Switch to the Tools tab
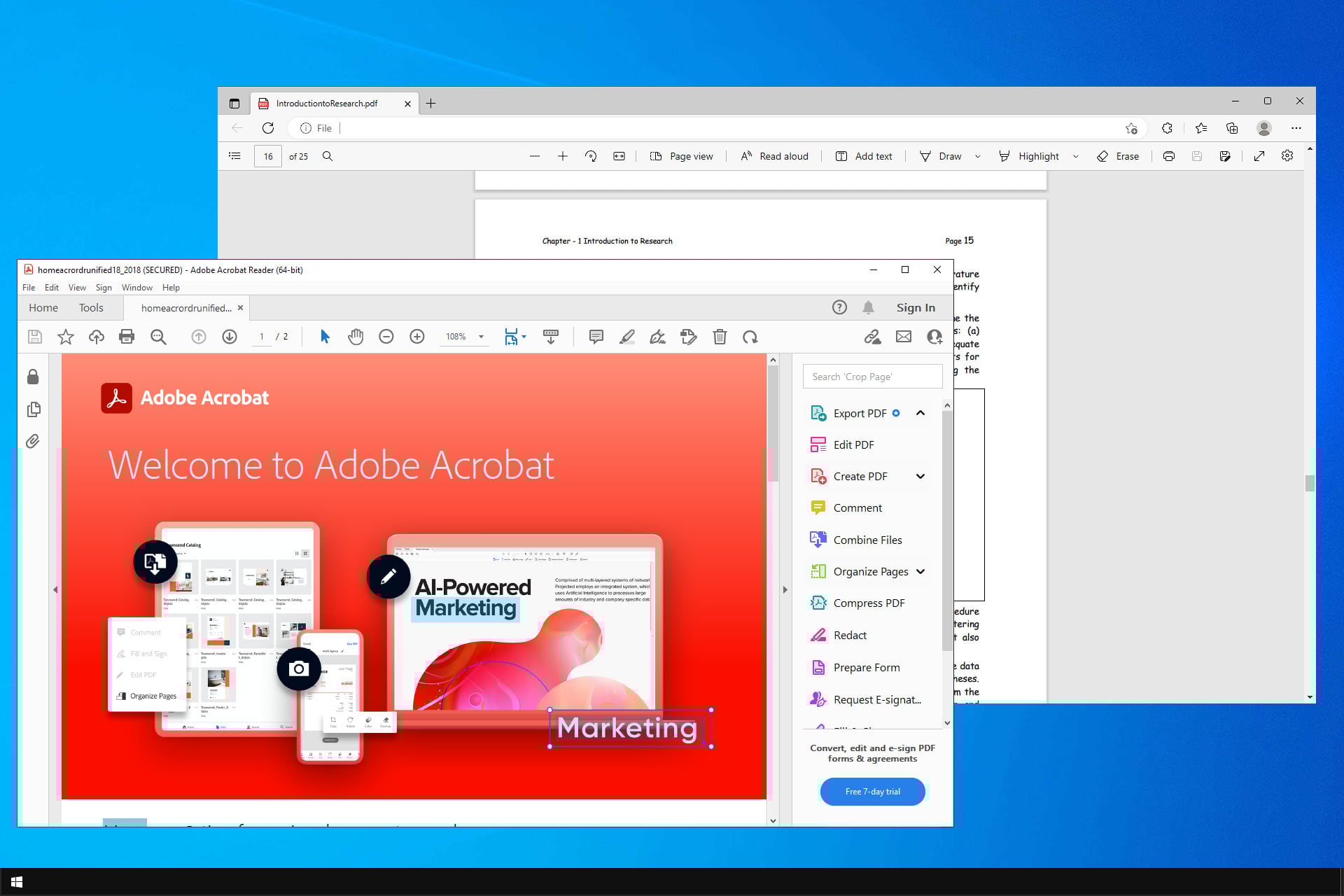 click(x=91, y=308)
